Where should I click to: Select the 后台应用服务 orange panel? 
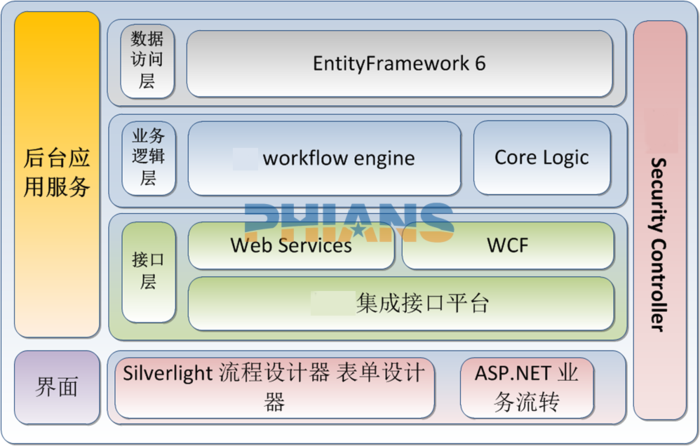[57, 174]
